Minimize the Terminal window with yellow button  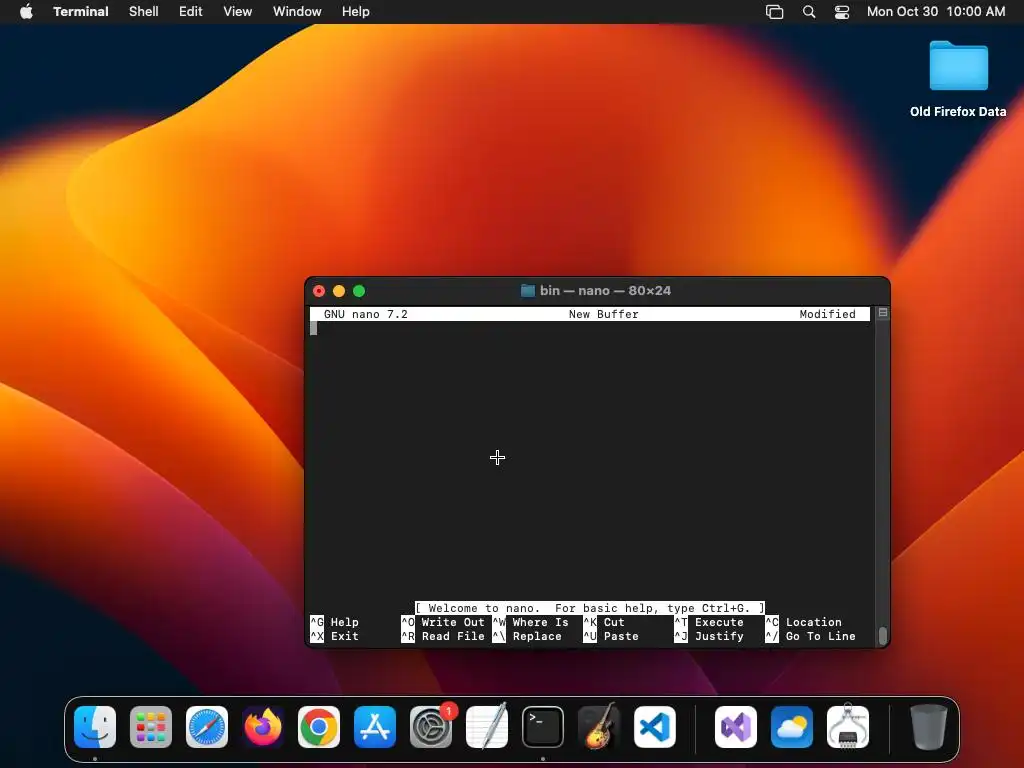coord(339,291)
